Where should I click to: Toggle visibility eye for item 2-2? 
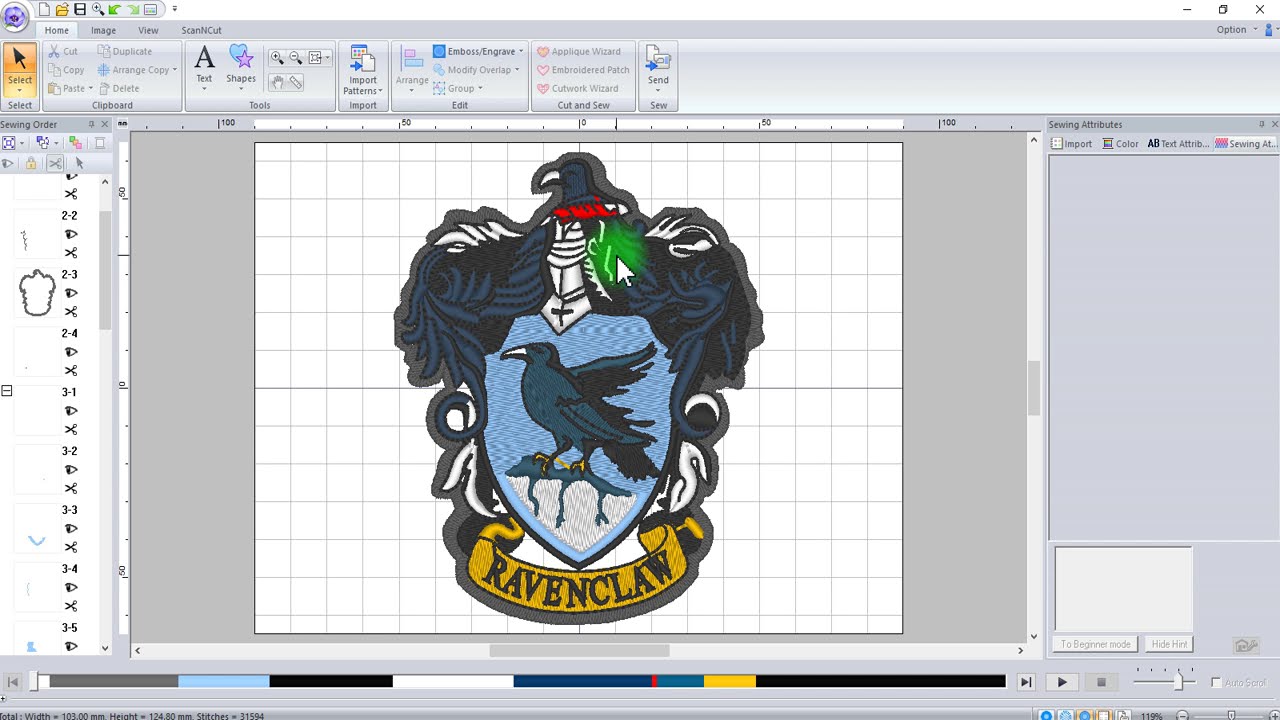[x=71, y=234]
